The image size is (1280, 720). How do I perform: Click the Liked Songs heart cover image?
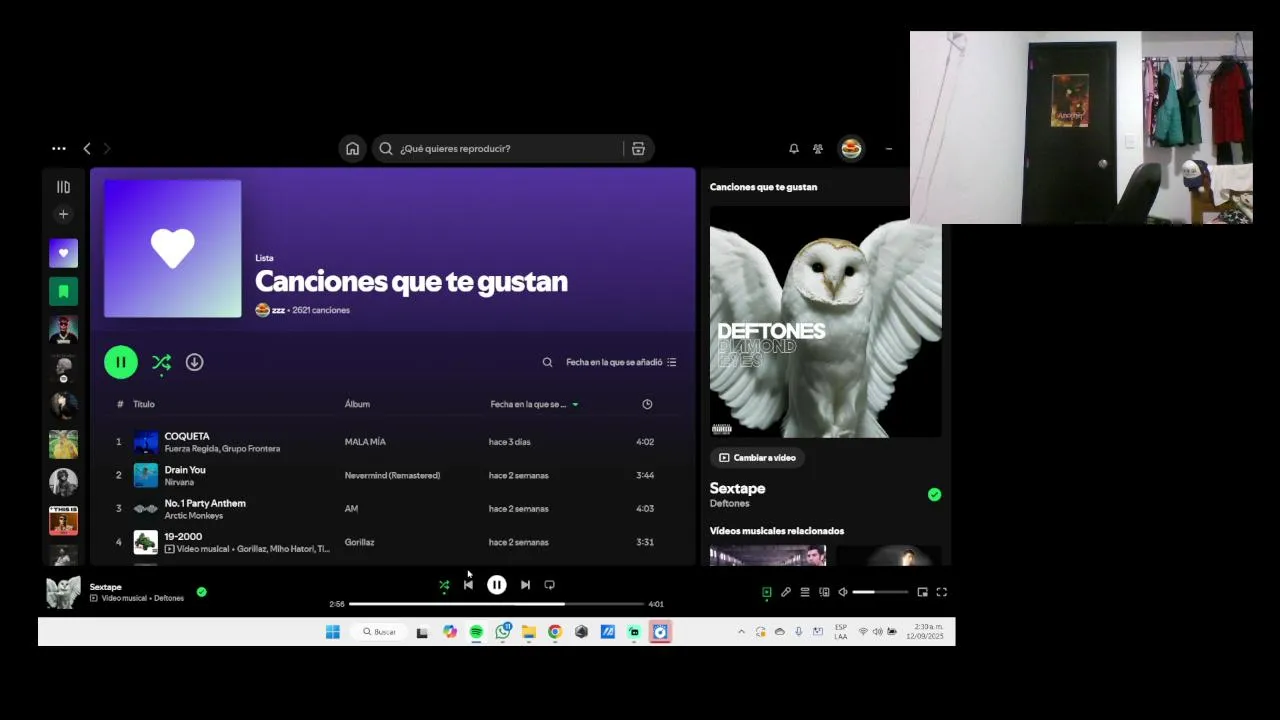[173, 249]
